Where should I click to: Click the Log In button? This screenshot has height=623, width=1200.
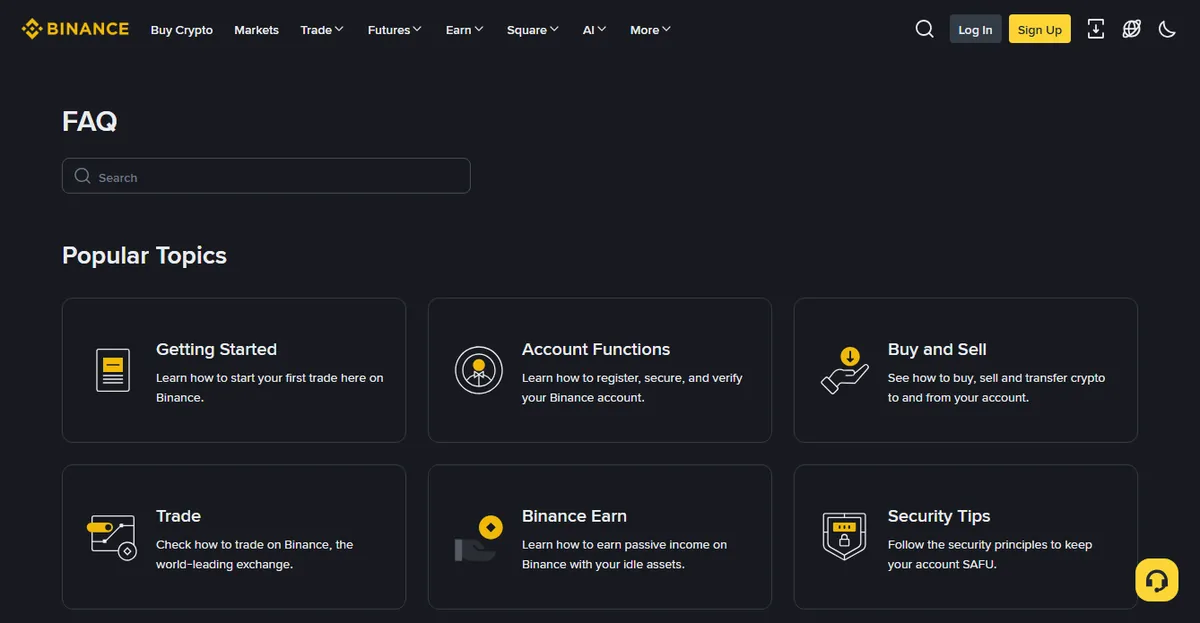pyautogui.click(x=975, y=29)
